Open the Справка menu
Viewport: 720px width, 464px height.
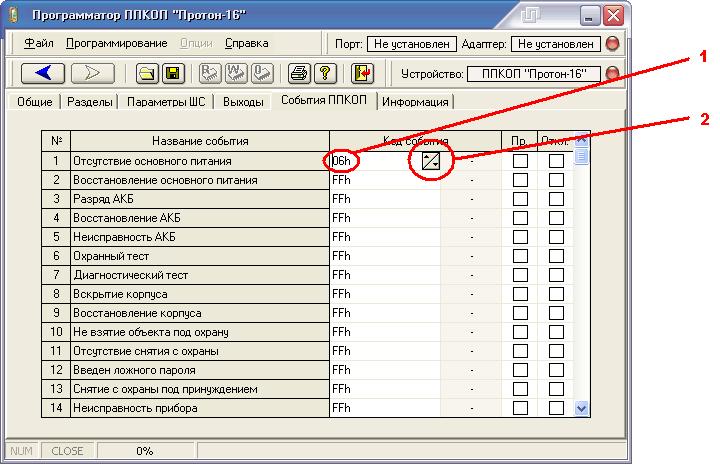(x=247, y=43)
